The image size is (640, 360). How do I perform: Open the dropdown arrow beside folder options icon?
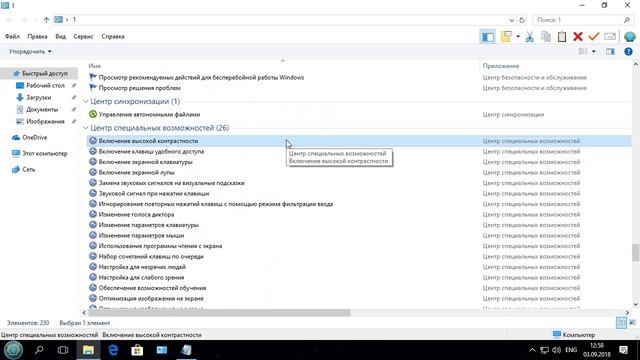pos(518,37)
